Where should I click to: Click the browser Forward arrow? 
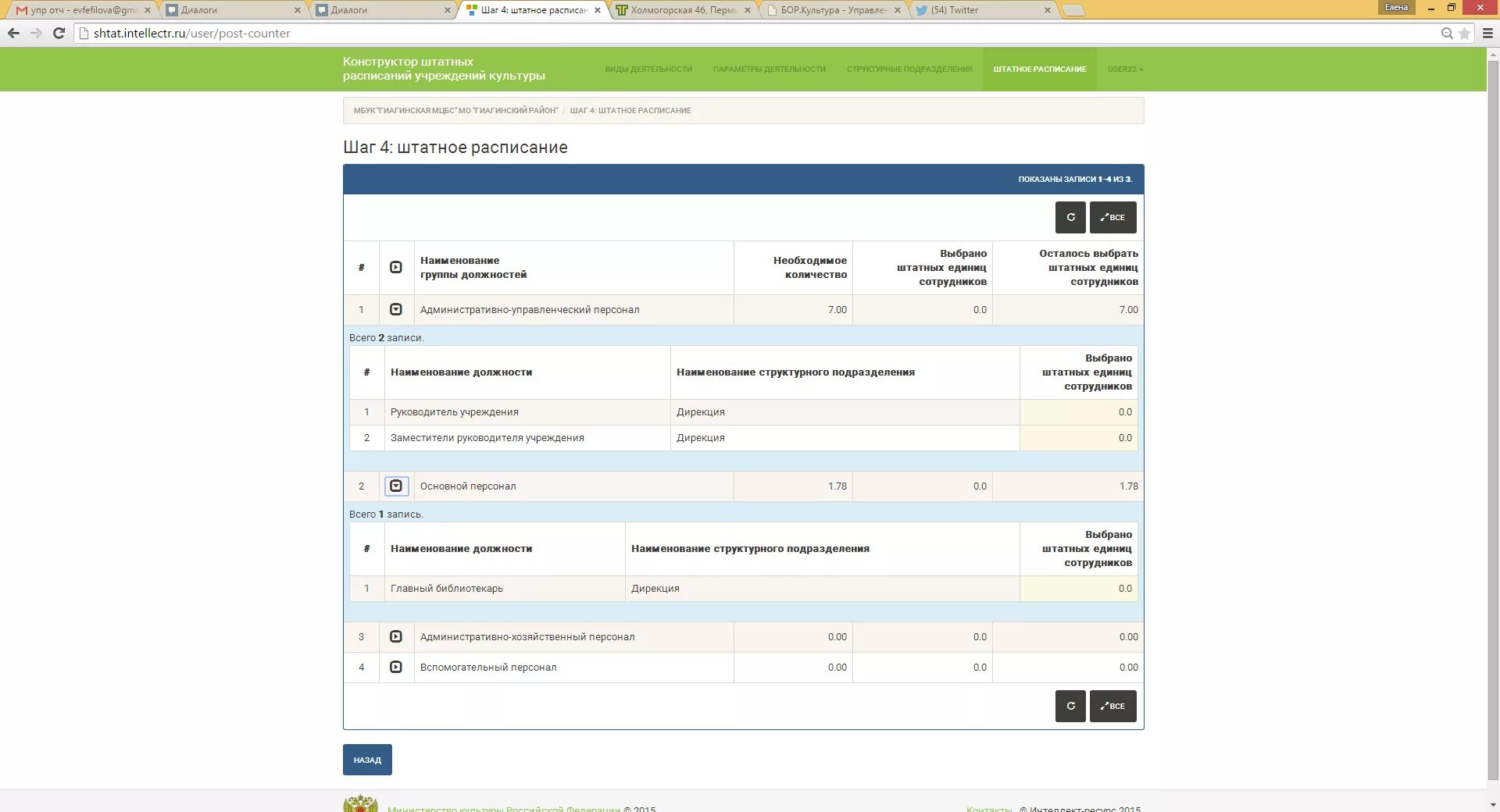(36, 33)
